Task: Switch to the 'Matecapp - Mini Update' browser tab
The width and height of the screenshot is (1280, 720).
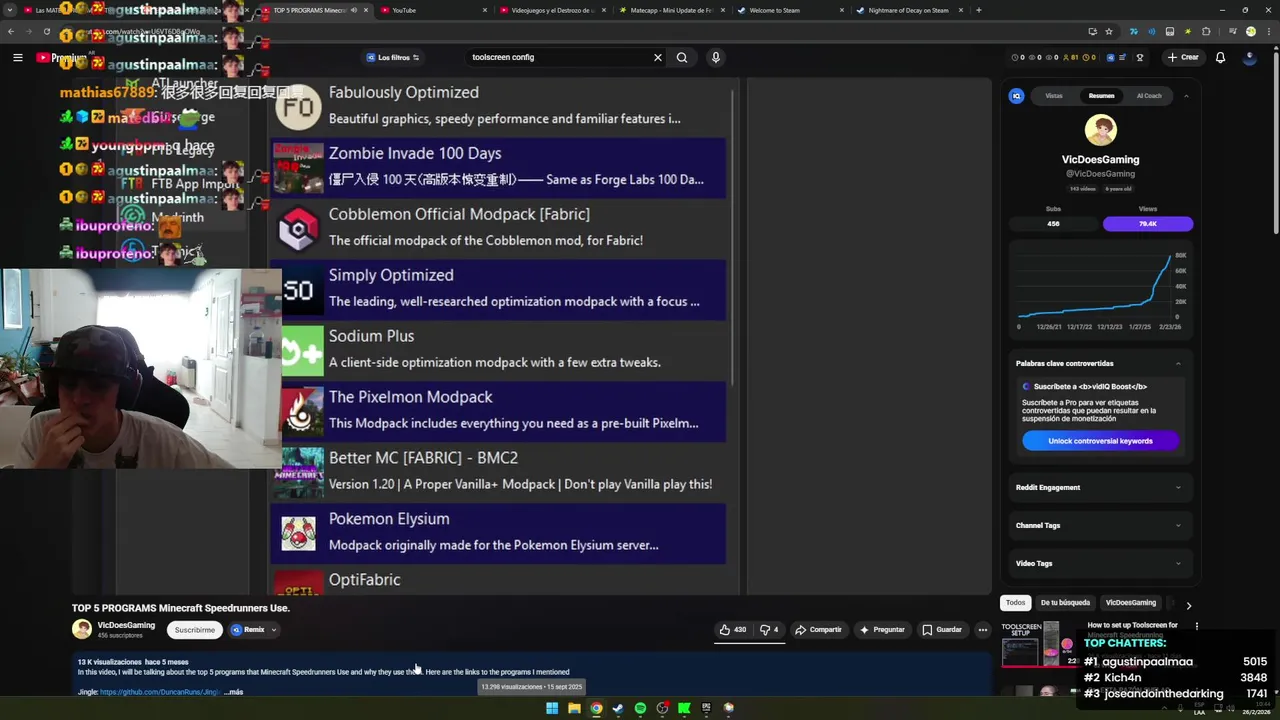Action: 670,10
